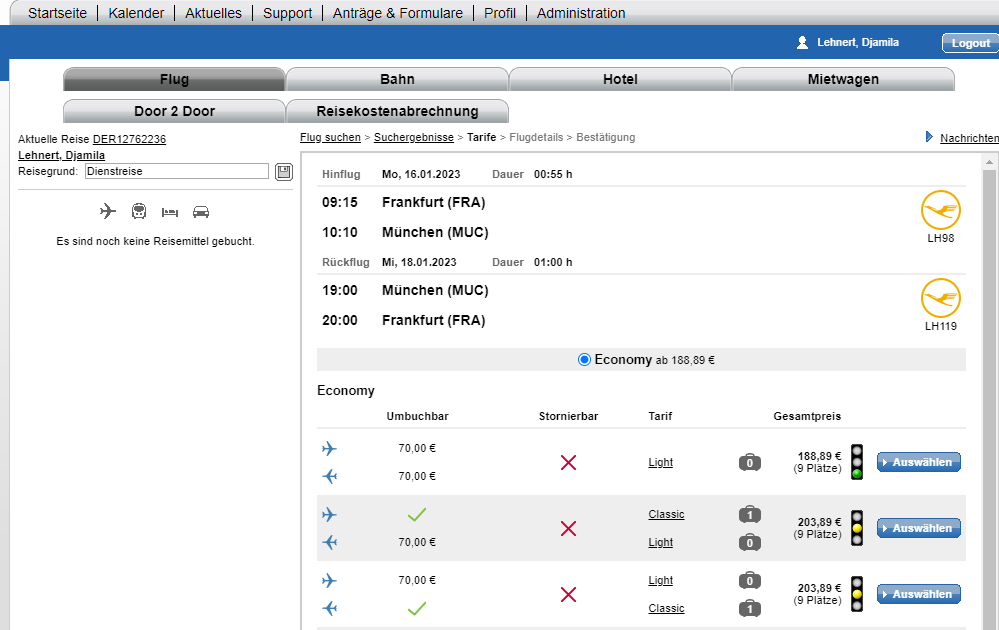Click the car icon in trip summary
This screenshot has width=999, height=630.
coord(201,211)
